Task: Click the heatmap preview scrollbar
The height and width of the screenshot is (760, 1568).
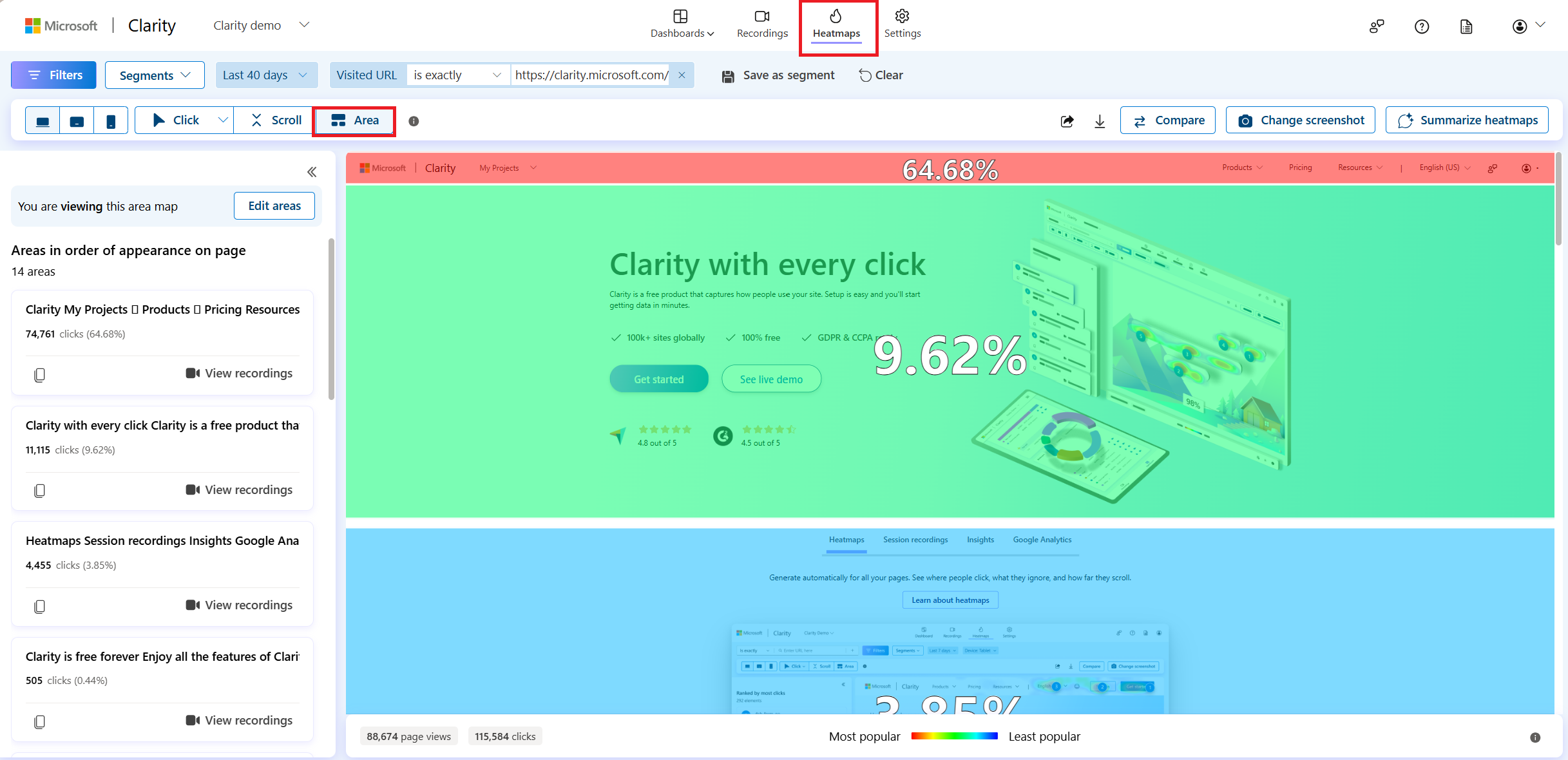Action: pyautogui.click(x=1558, y=199)
